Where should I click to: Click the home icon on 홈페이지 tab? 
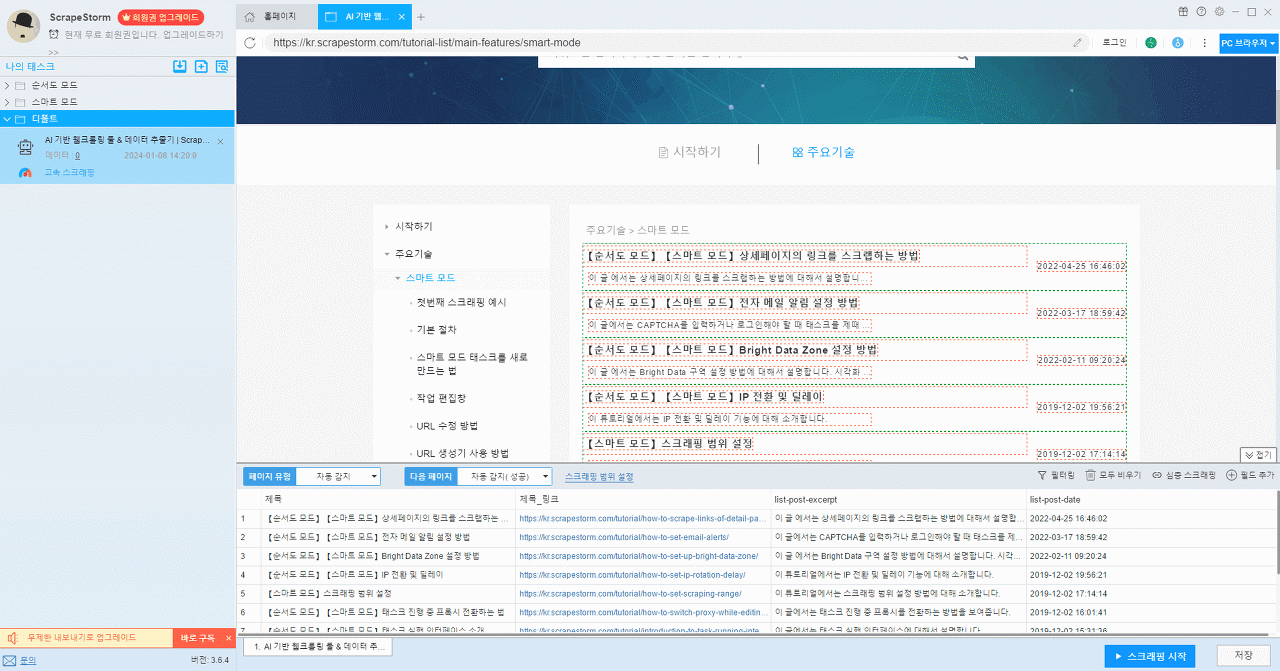250,16
